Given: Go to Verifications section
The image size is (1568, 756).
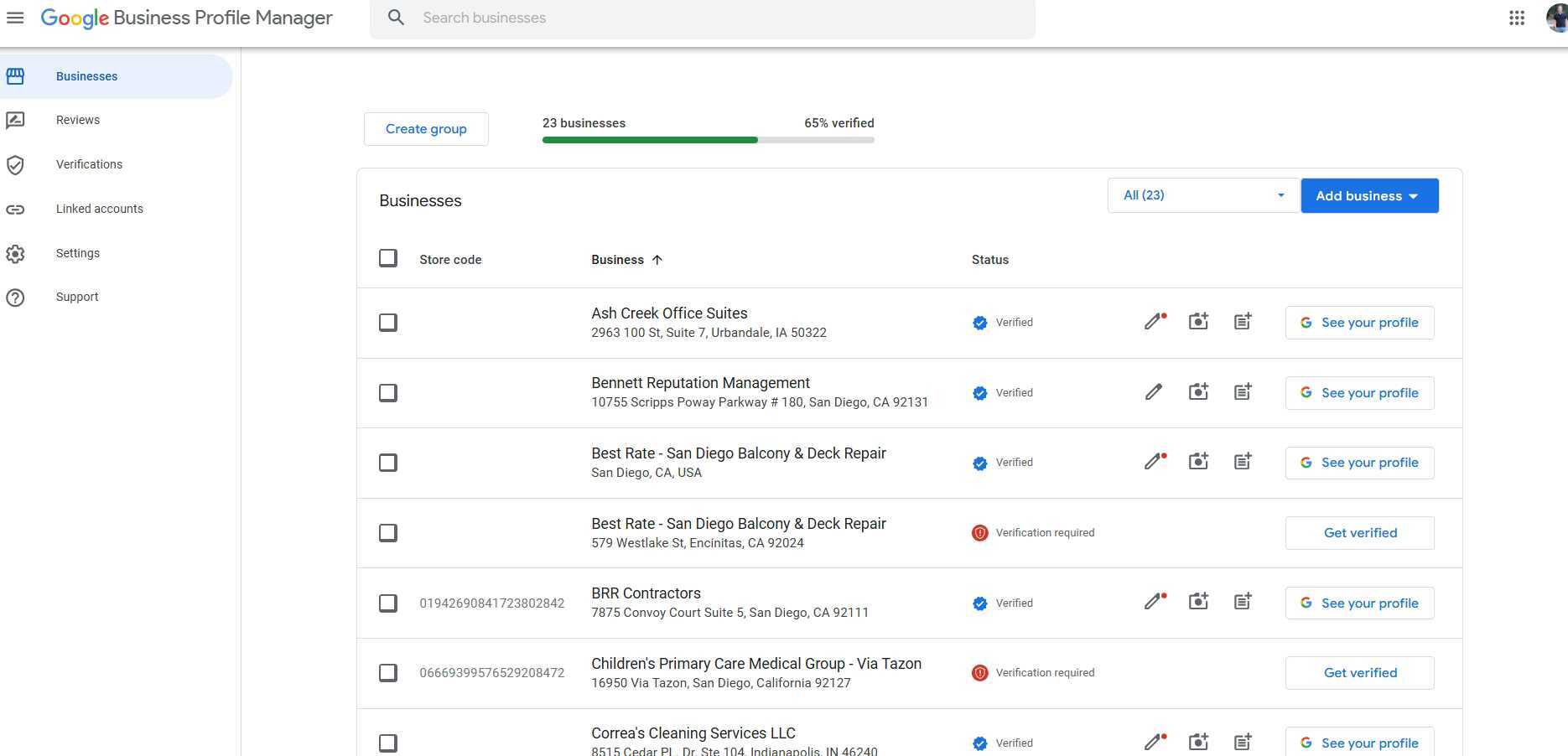Looking at the screenshot, I should click(89, 165).
